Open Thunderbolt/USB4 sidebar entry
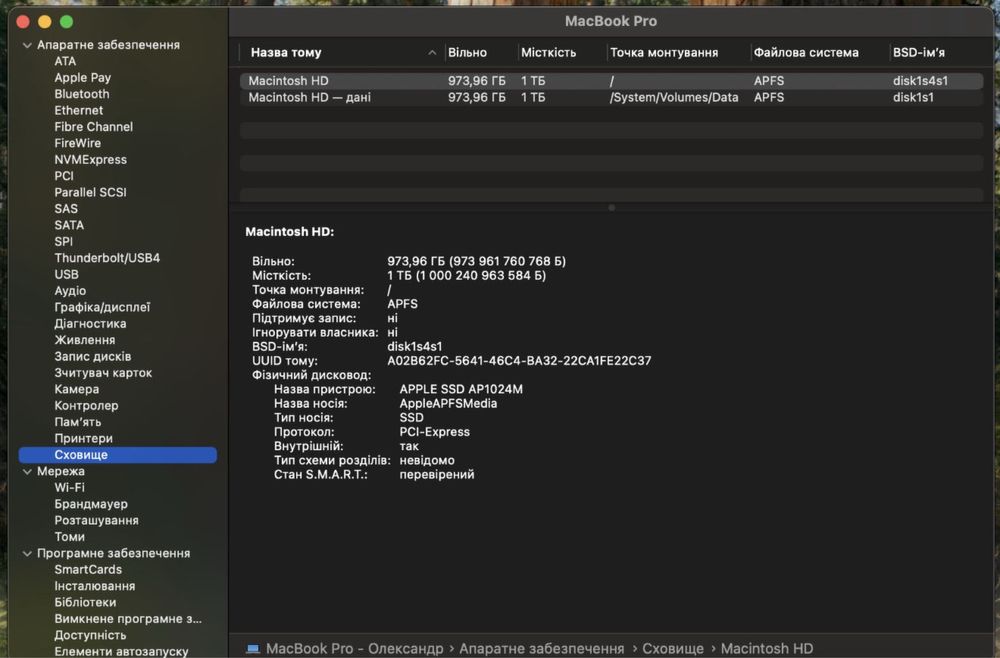The width and height of the screenshot is (1000, 658). 107,258
